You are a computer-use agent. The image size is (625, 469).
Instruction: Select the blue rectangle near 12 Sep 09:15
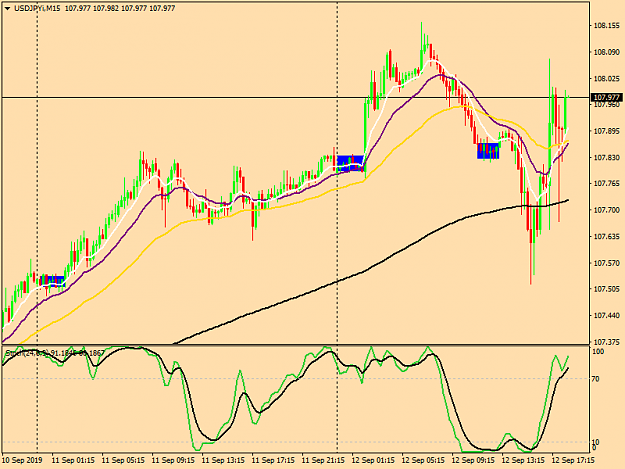pyautogui.click(x=488, y=151)
